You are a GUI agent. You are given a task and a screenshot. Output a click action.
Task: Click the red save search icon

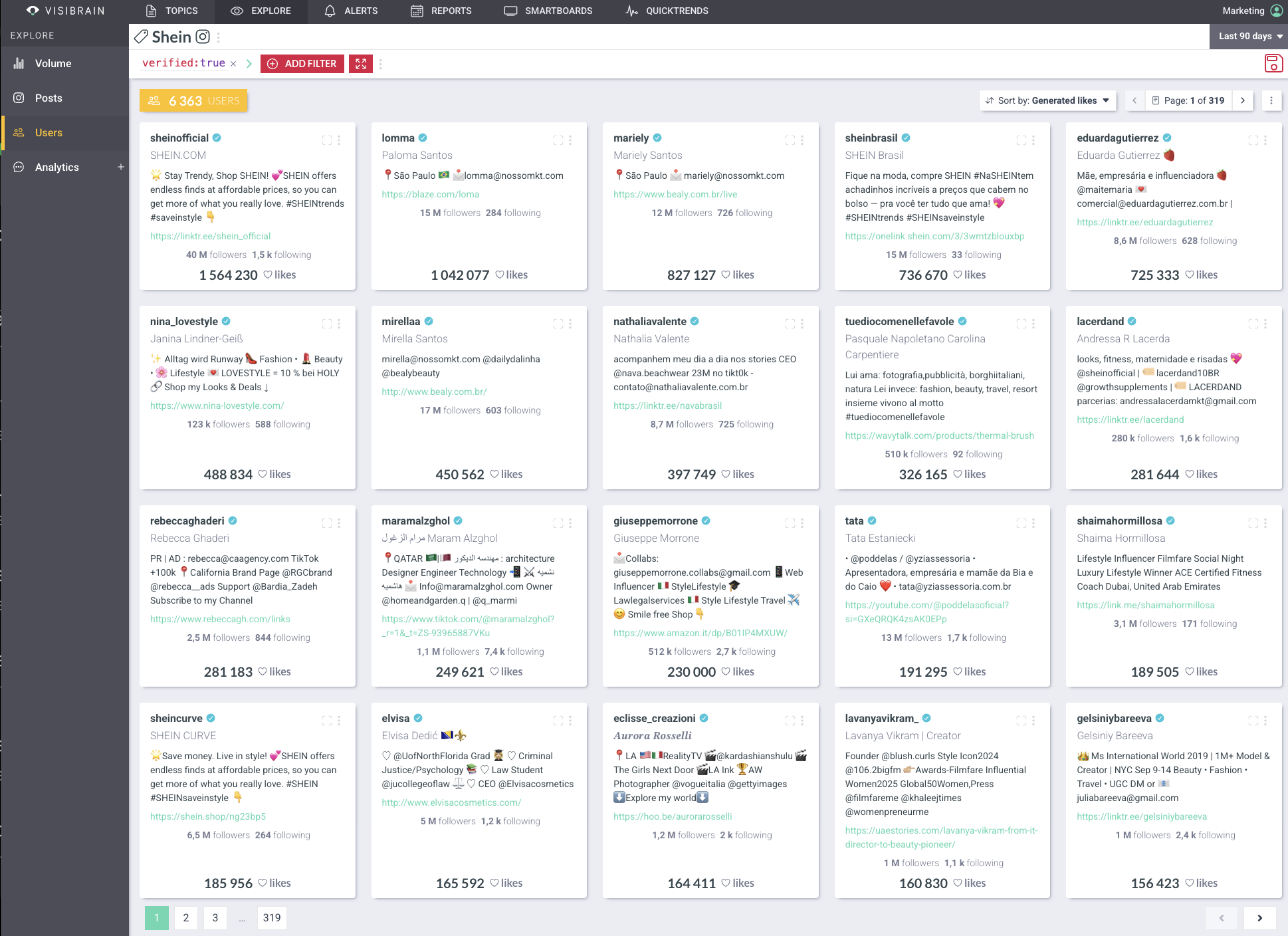[1273, 64]
